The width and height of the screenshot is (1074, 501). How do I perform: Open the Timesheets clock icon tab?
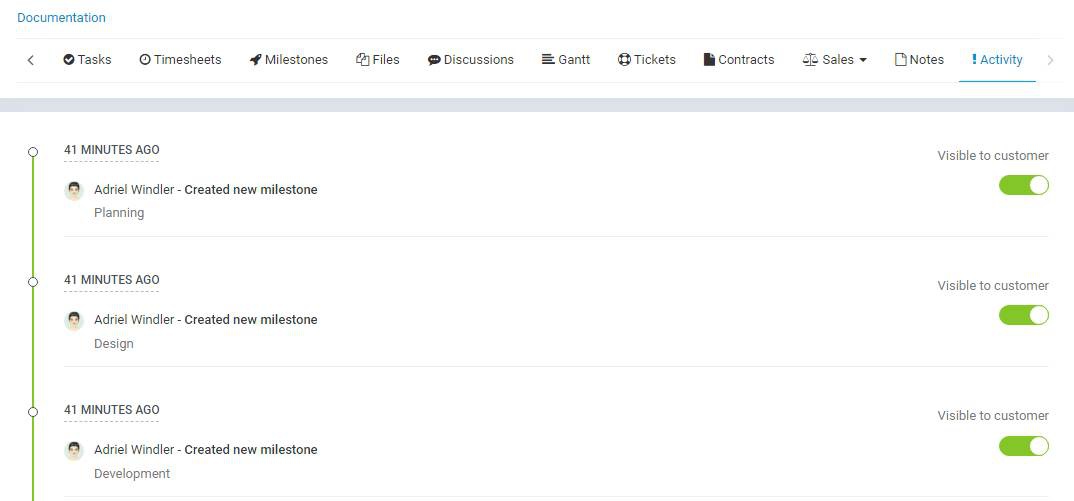[x=180, y=60]
